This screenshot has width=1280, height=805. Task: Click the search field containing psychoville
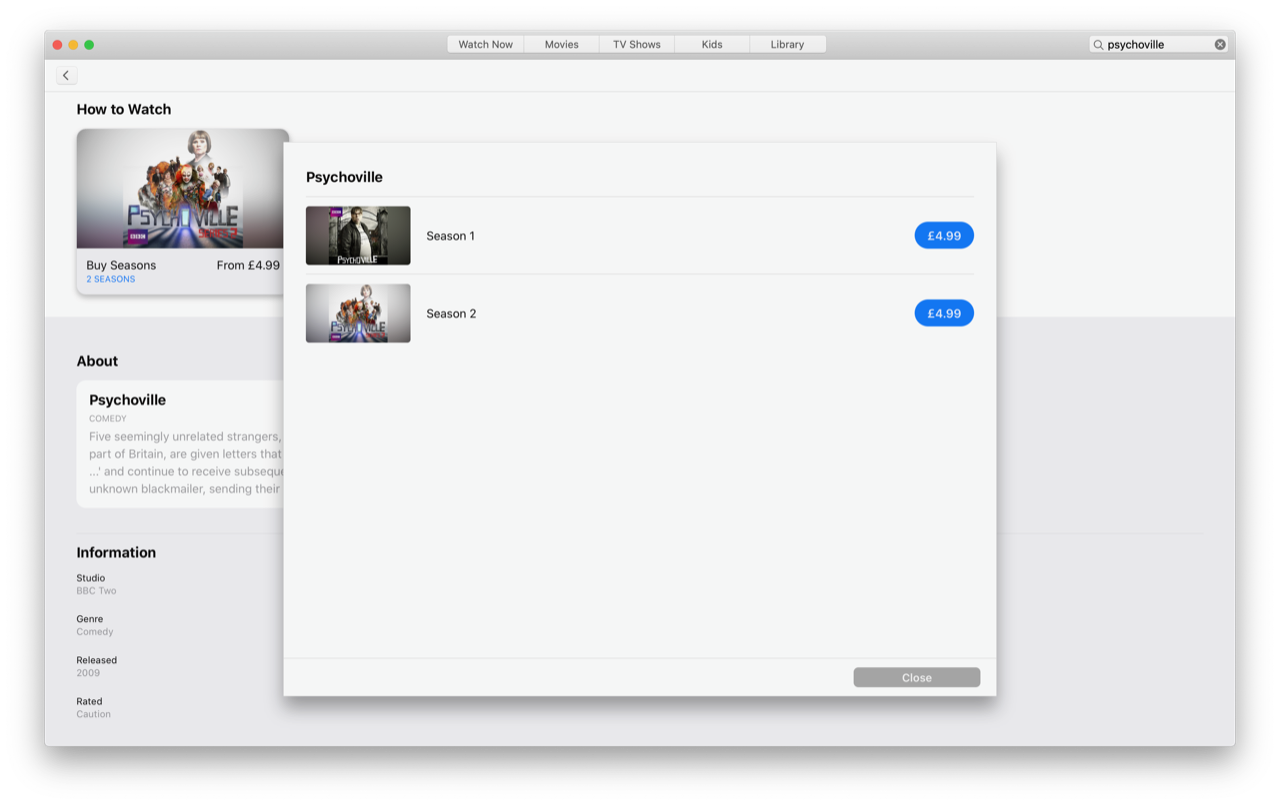pos(1158,44)
